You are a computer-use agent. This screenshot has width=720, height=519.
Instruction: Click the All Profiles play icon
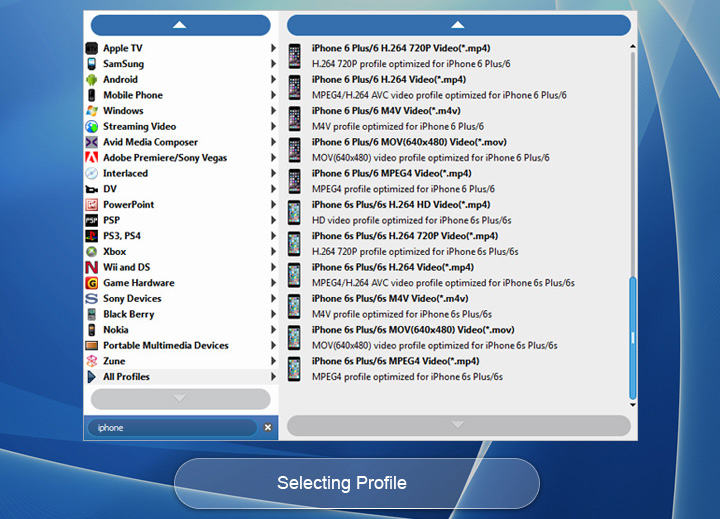coord(92,377)
